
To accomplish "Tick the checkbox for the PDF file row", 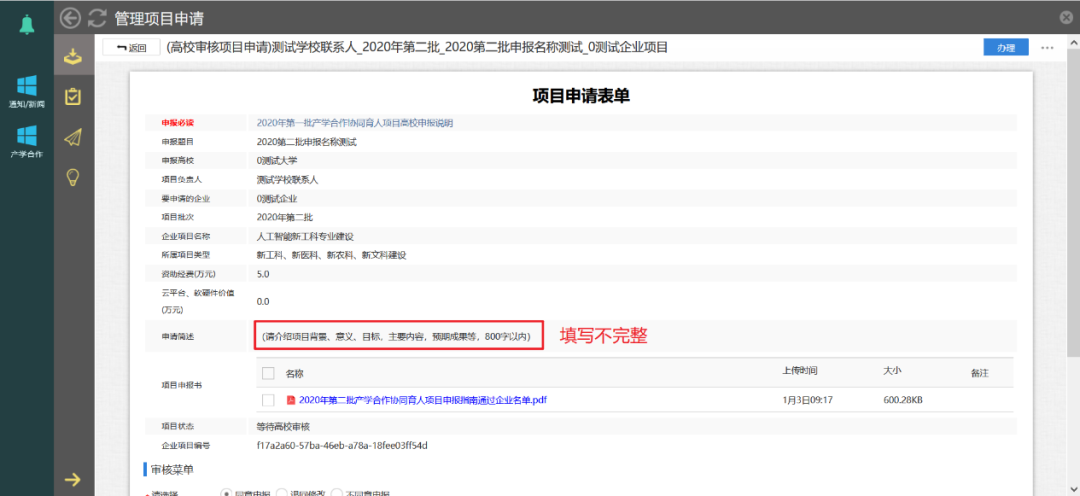I will [x=269, y=400].
